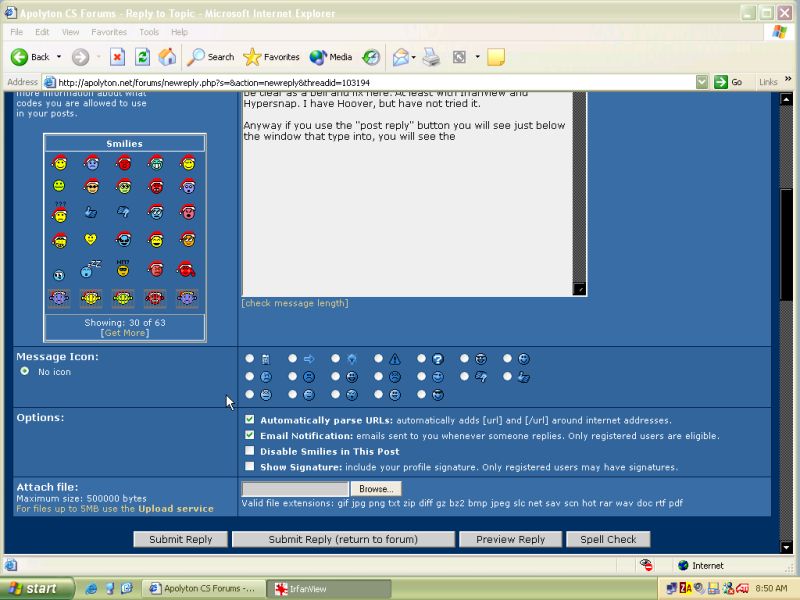Open the History toolbar icon
Image resolution: width=800 pixels, height=600 pixels.
(x=371, y=57)
